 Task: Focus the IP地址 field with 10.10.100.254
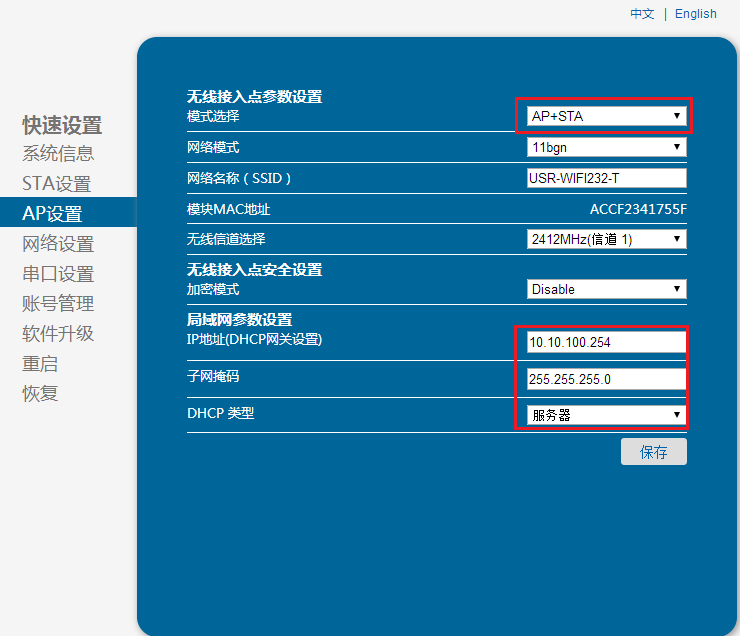pos(606,342)
